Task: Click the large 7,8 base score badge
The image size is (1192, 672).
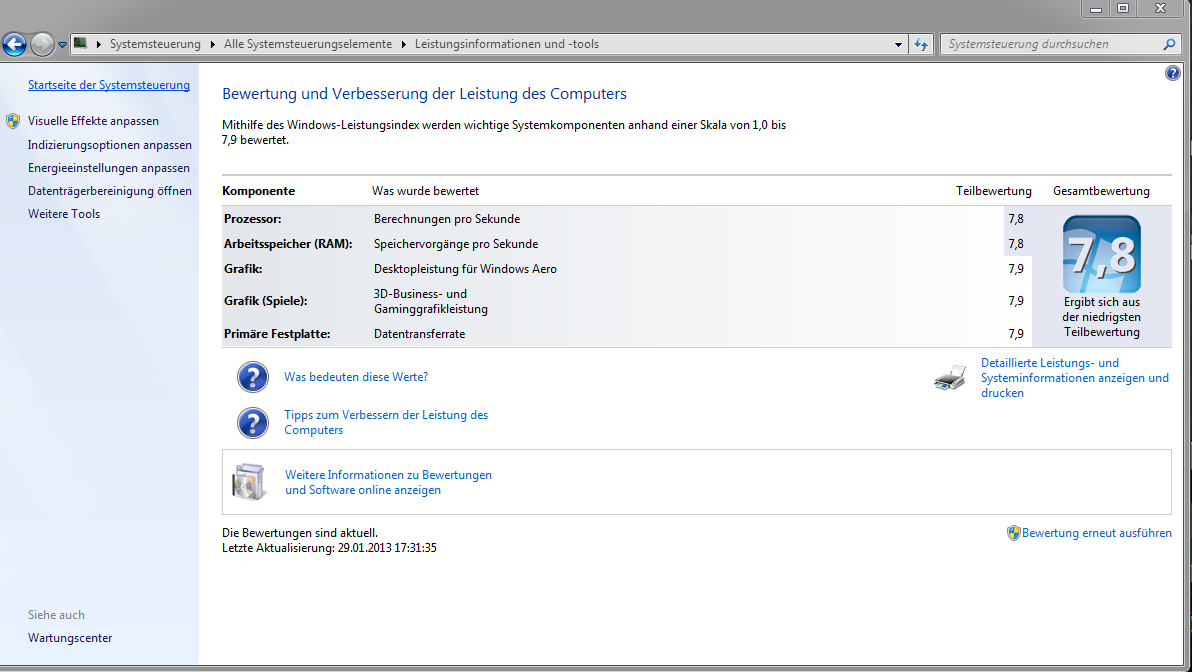Action: [1102, 254]
